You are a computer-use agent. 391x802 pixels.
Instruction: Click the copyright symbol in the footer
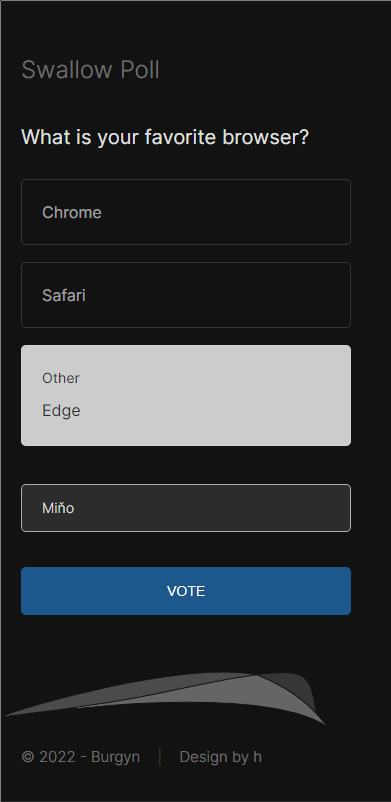pos(28,757)
